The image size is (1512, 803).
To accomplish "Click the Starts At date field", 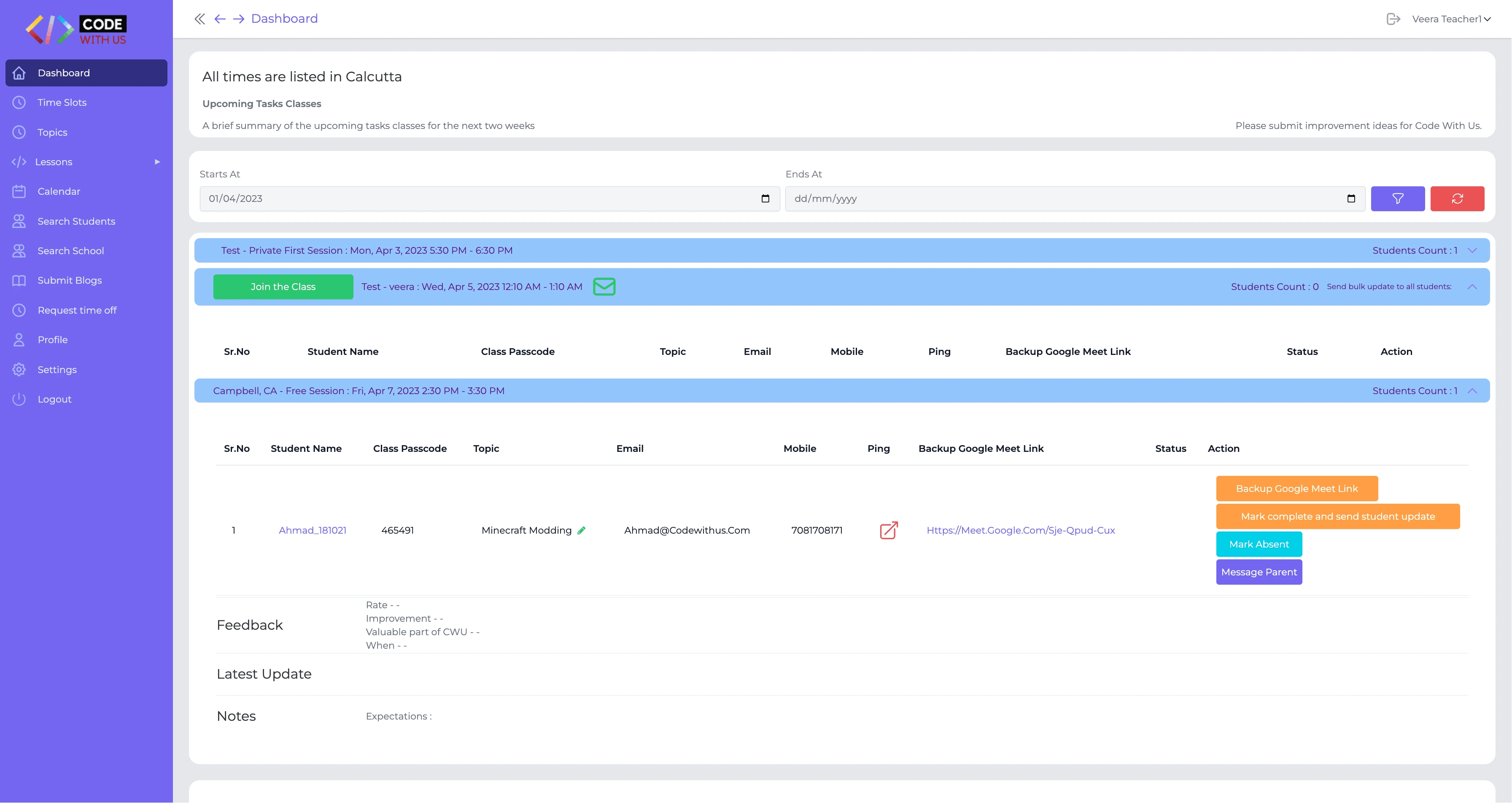I will pyautogui.click(x=490, y=199).
